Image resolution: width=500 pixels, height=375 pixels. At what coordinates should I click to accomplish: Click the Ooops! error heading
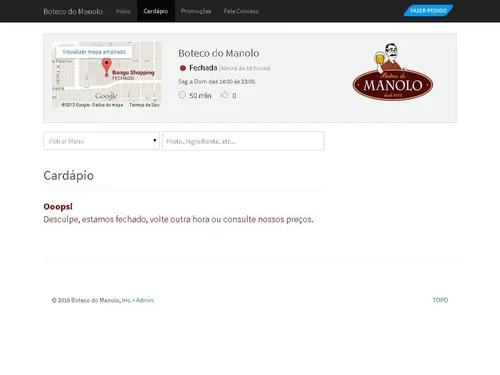[x=58, y=207]
